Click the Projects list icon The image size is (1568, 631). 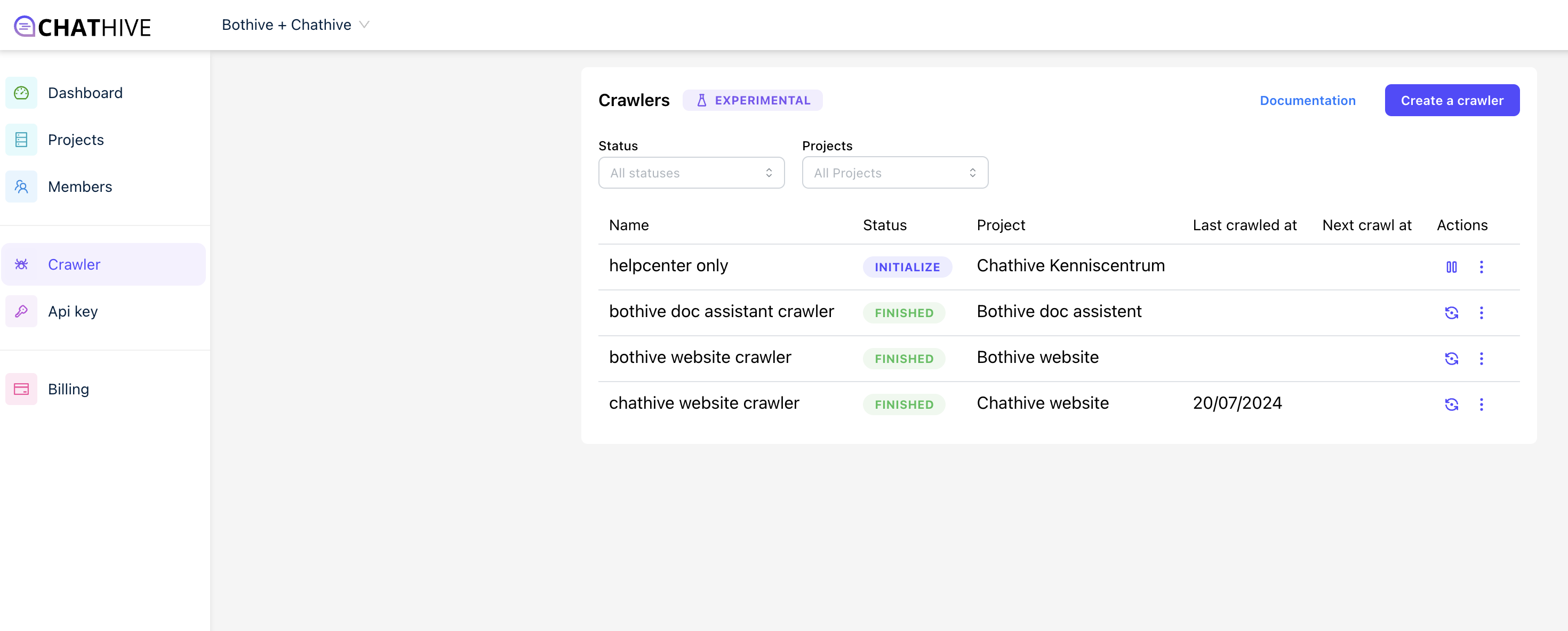(21, 139)
